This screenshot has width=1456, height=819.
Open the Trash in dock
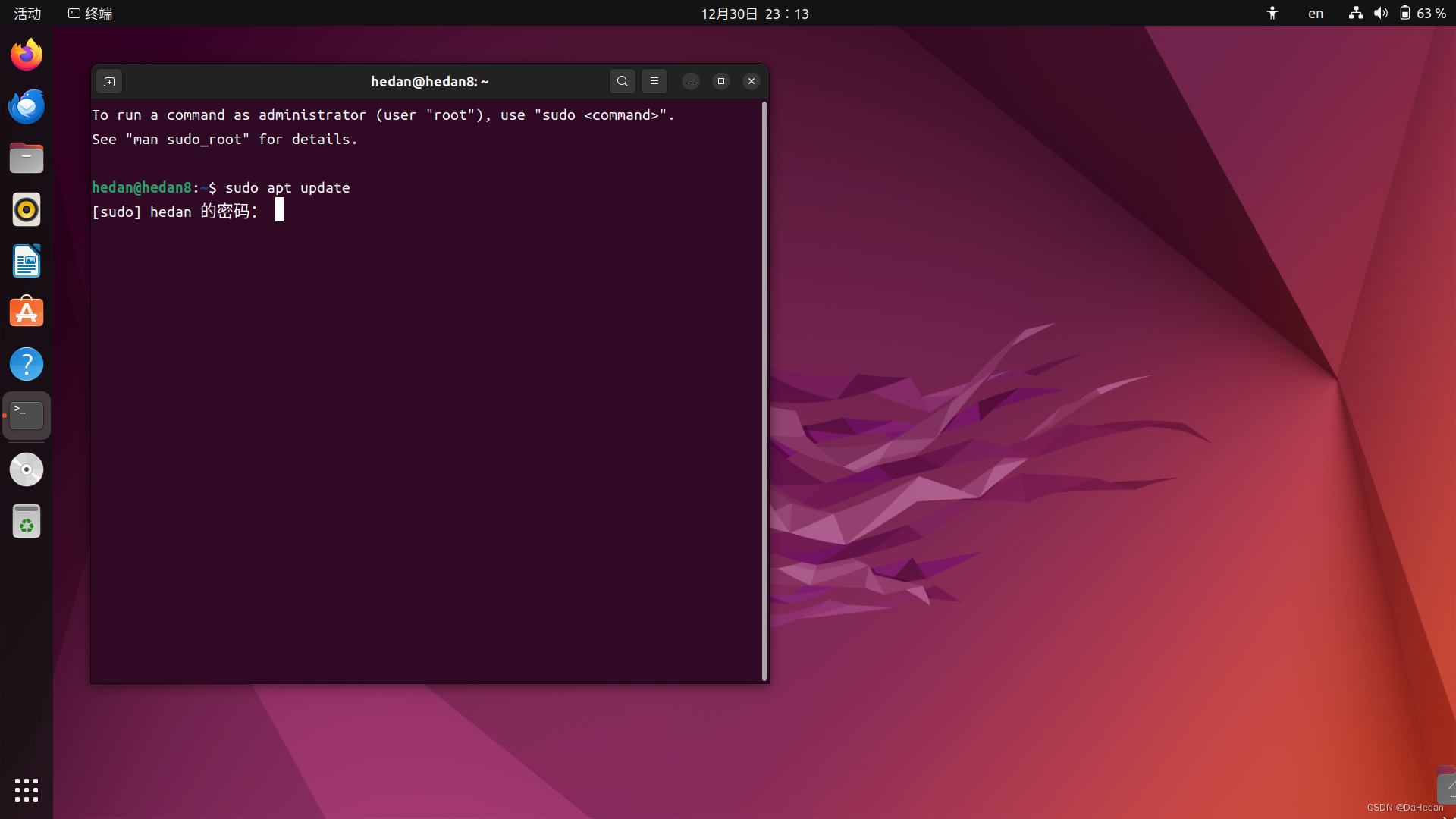(x=27, y=522)
